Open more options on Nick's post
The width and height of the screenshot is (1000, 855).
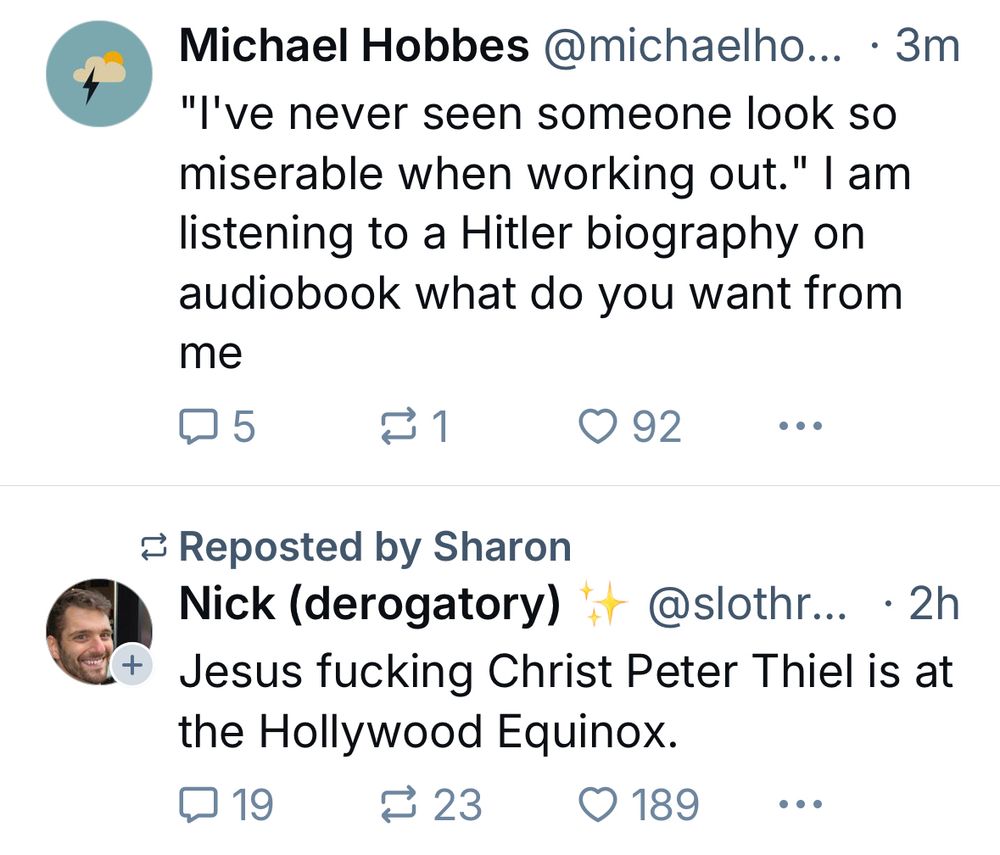[x=801, y=803]
